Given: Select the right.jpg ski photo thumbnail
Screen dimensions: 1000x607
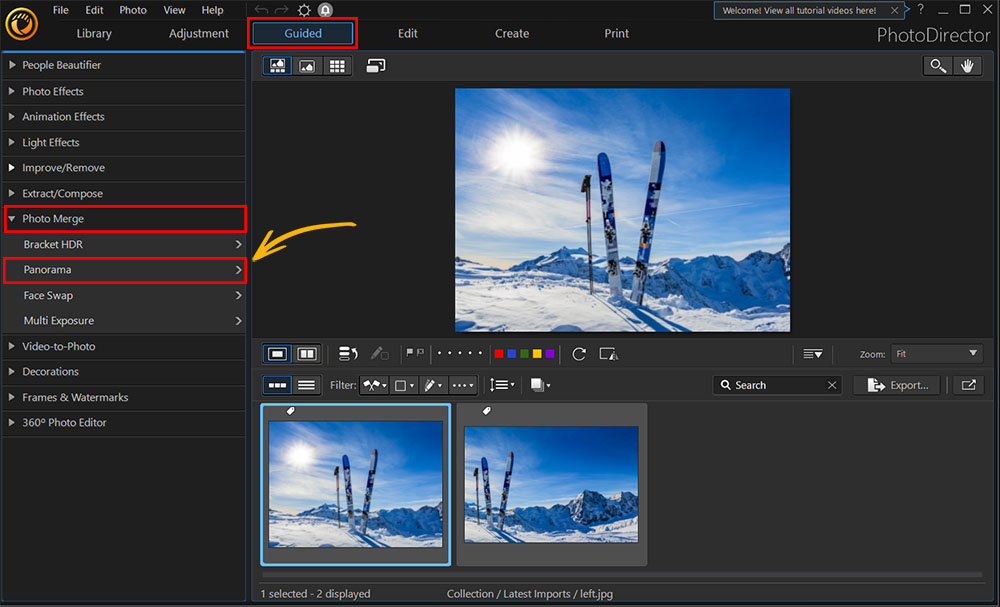Looking at the screenshot, I should [551, 483].
